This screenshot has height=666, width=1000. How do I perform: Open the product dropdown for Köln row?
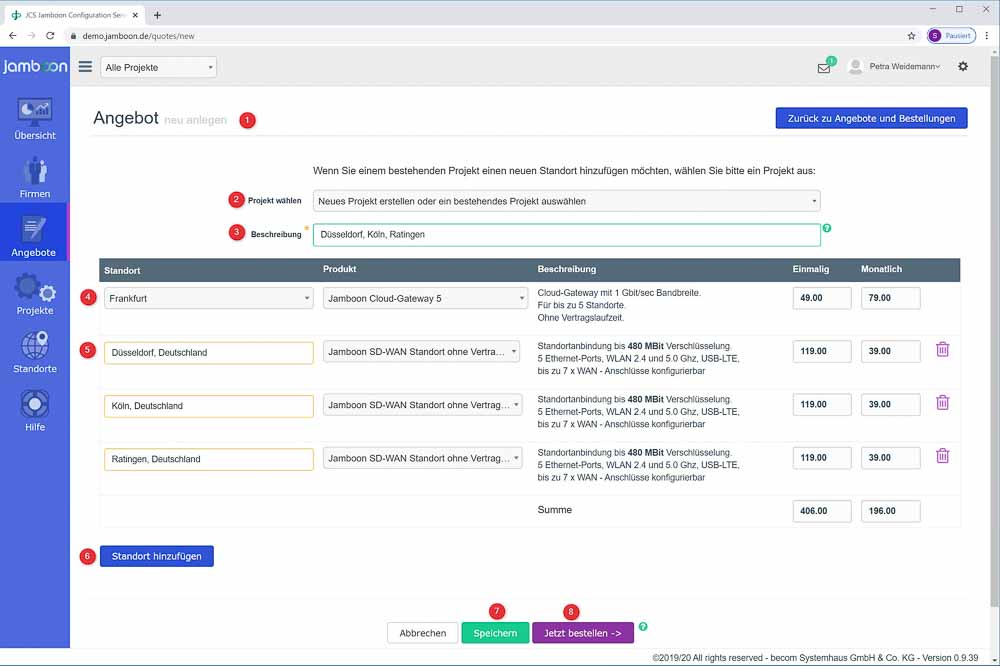pos(422,404)
